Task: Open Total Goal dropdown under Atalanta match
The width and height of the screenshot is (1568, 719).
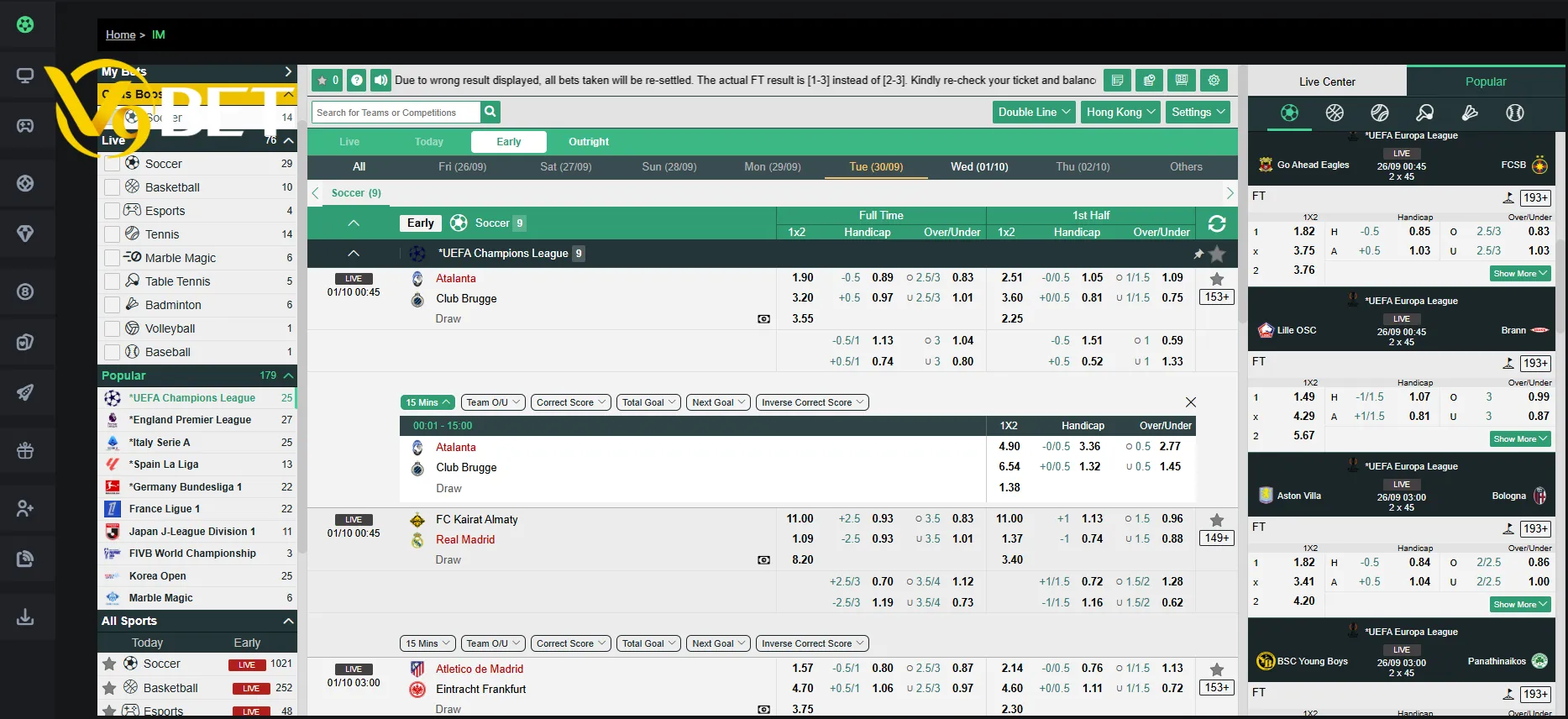Action: (649, 402)
